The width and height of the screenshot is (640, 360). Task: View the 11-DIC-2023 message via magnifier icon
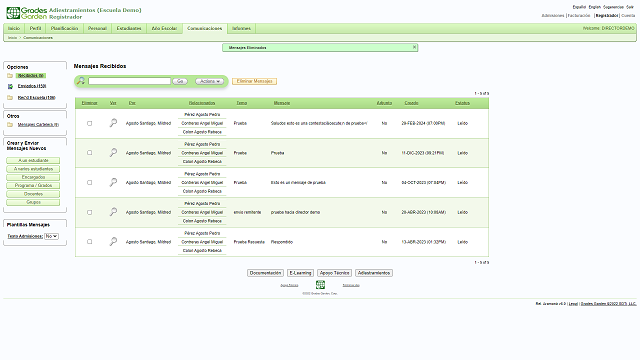(113, 153)
